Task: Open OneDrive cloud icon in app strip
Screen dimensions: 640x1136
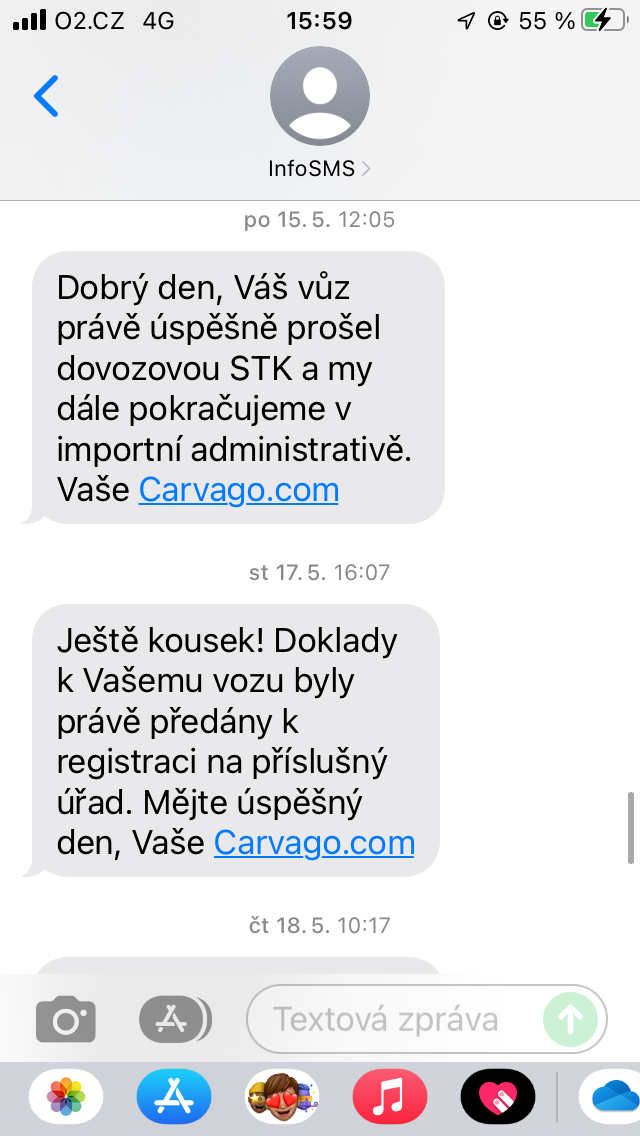Action: pos(611,1096)
